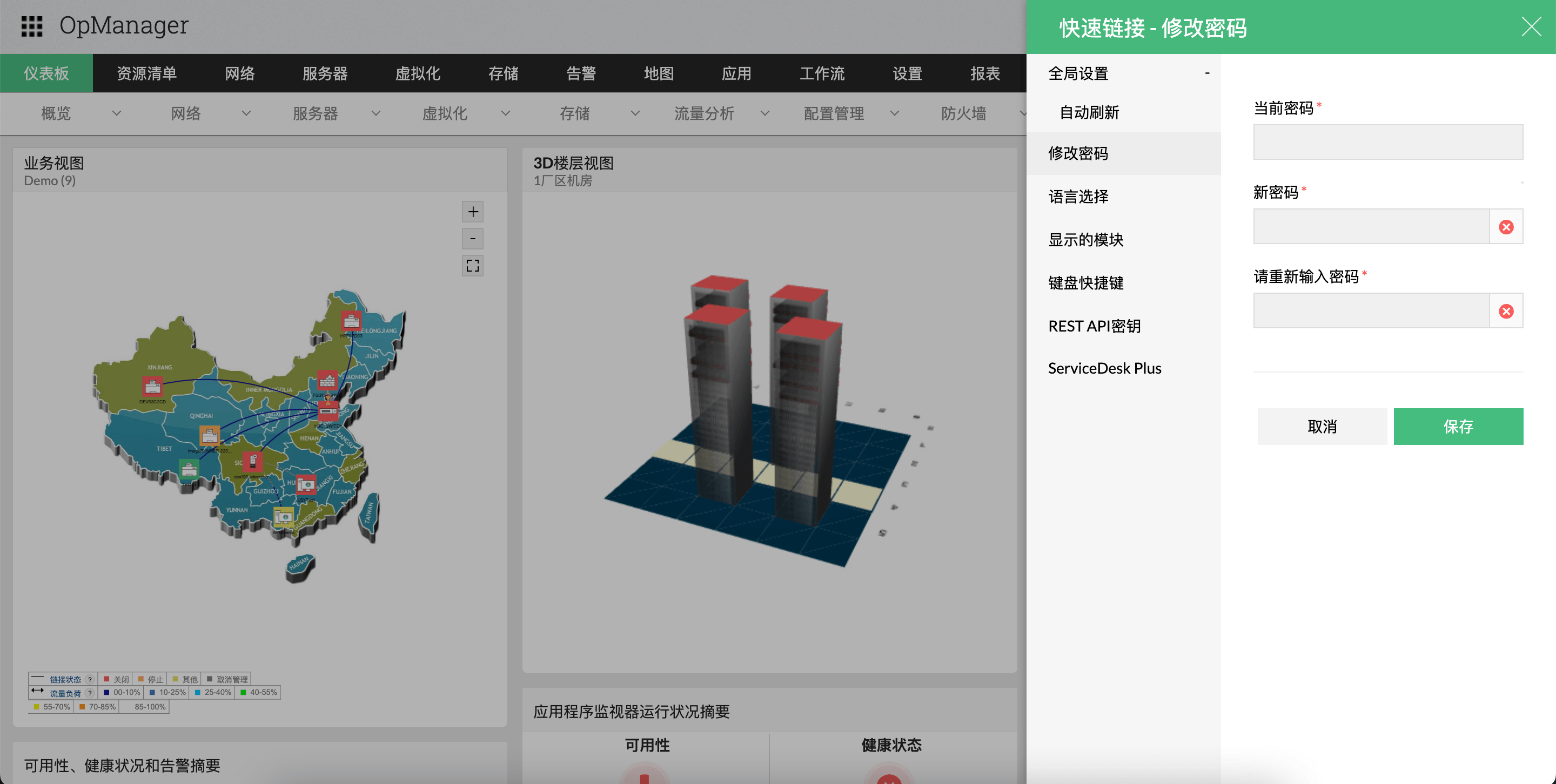The image size is (1556, 784).
Task: Open the 地图 menu
Action: (x=659, y=73)
